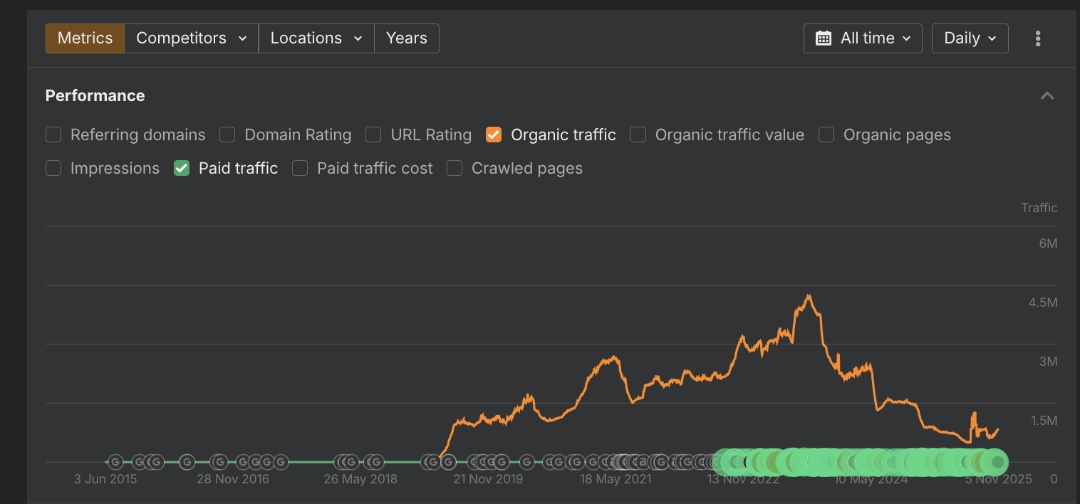This screenshot has height=504, width=1080.
Task: Click the first Google update marker near 3 Jun 2015
Action: click(116, 462)
